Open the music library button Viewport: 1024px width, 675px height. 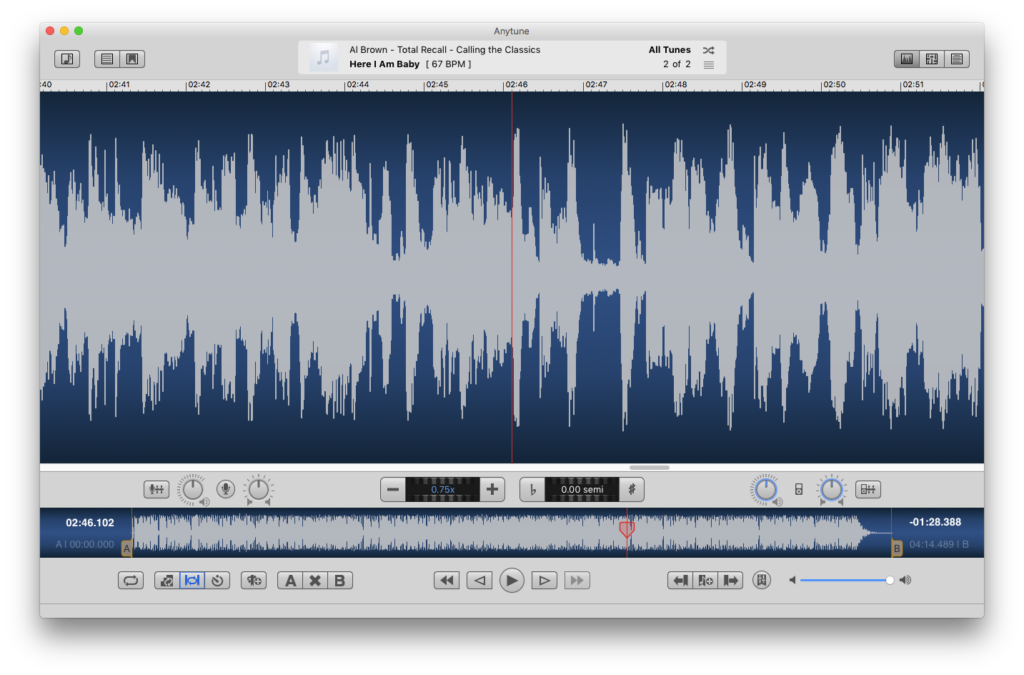[67, 59]
